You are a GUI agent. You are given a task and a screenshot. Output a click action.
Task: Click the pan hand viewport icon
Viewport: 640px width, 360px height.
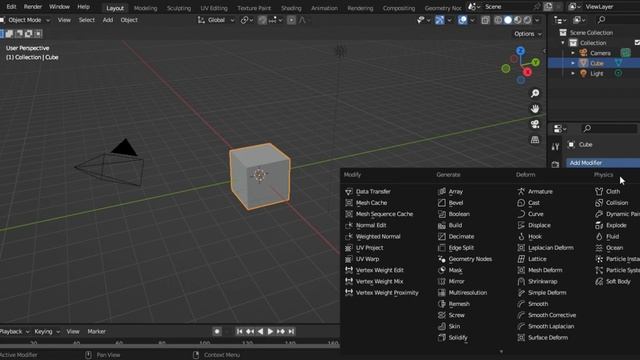click(x=535, y=109)
